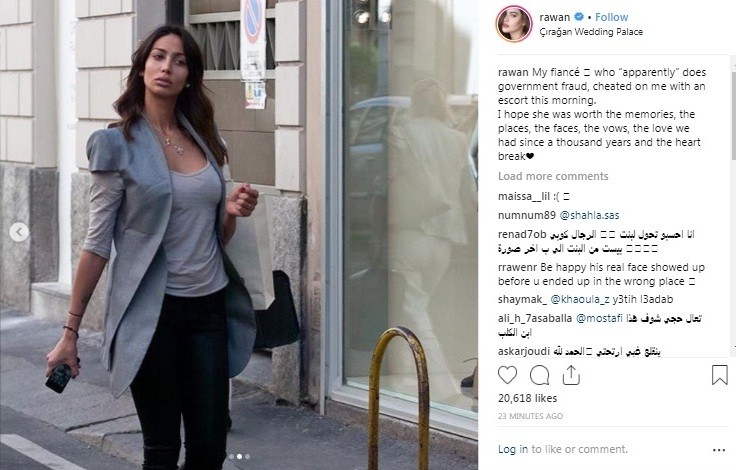Open the @khaoula_z mention
The width and height of the screenshot is (736, 470).
point(580,299)
